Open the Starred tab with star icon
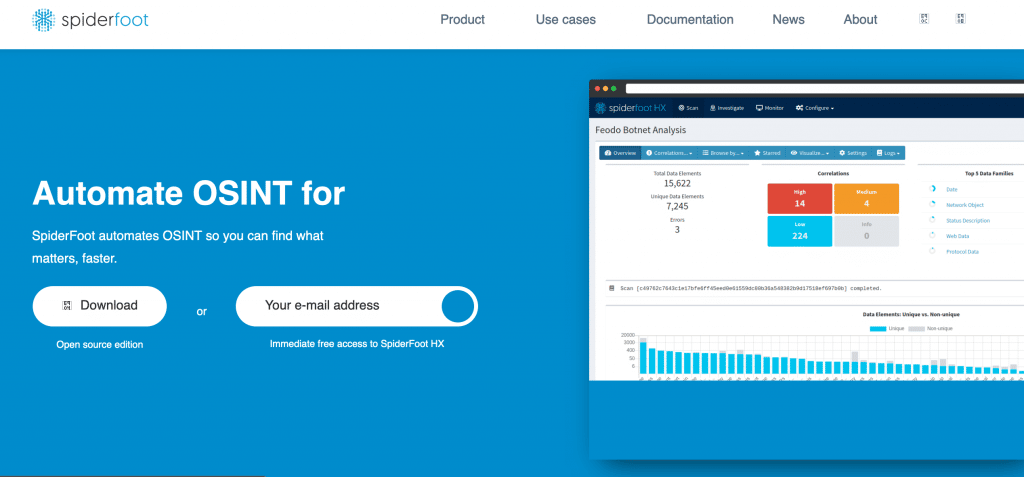 coord(767,153)
